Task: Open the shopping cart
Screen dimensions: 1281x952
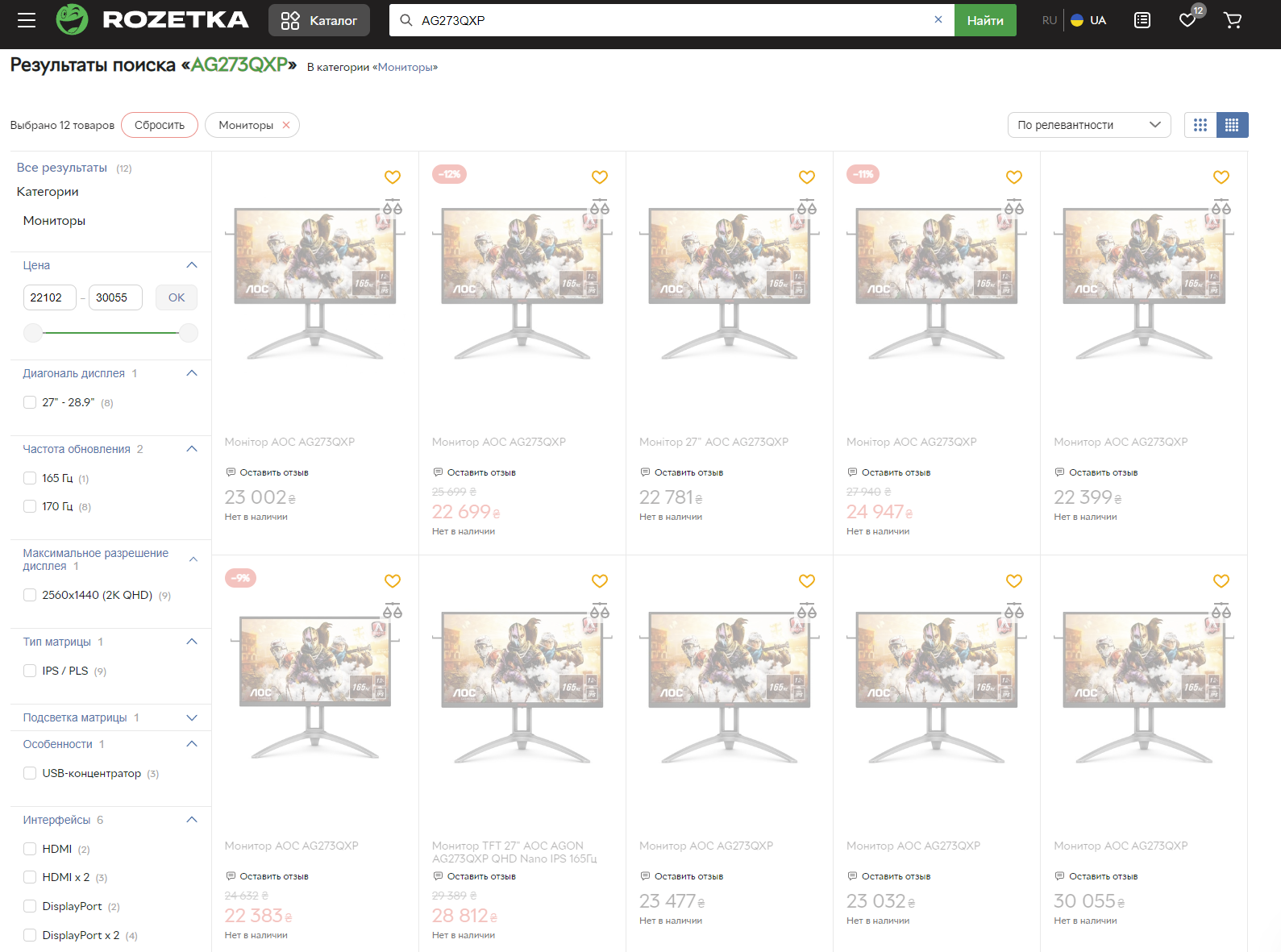Action: coord(1233,20)
